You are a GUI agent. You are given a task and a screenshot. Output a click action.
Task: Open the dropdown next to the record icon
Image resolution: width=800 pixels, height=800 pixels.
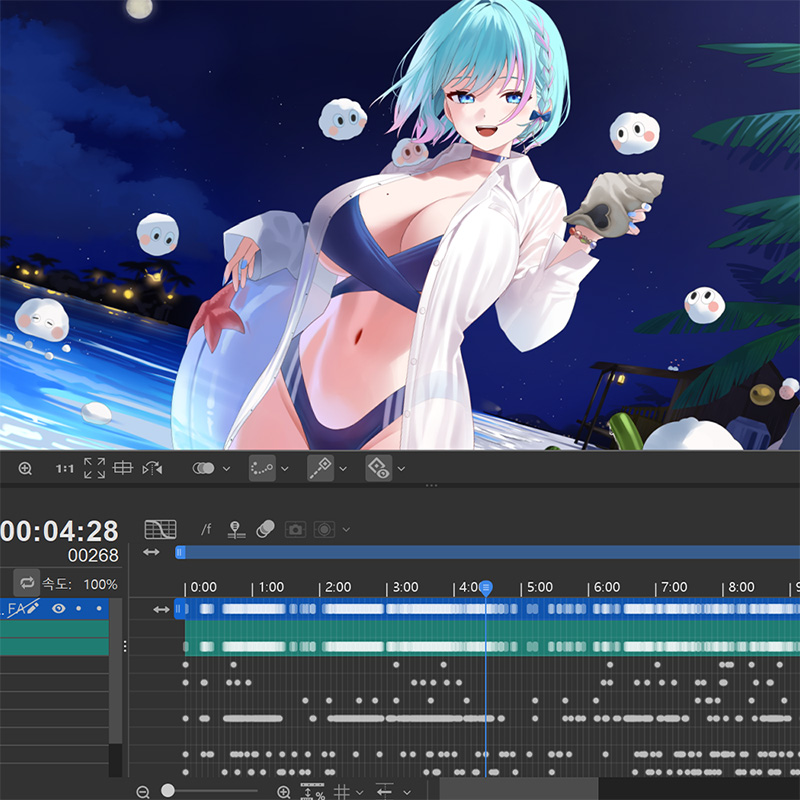[346, 530]
